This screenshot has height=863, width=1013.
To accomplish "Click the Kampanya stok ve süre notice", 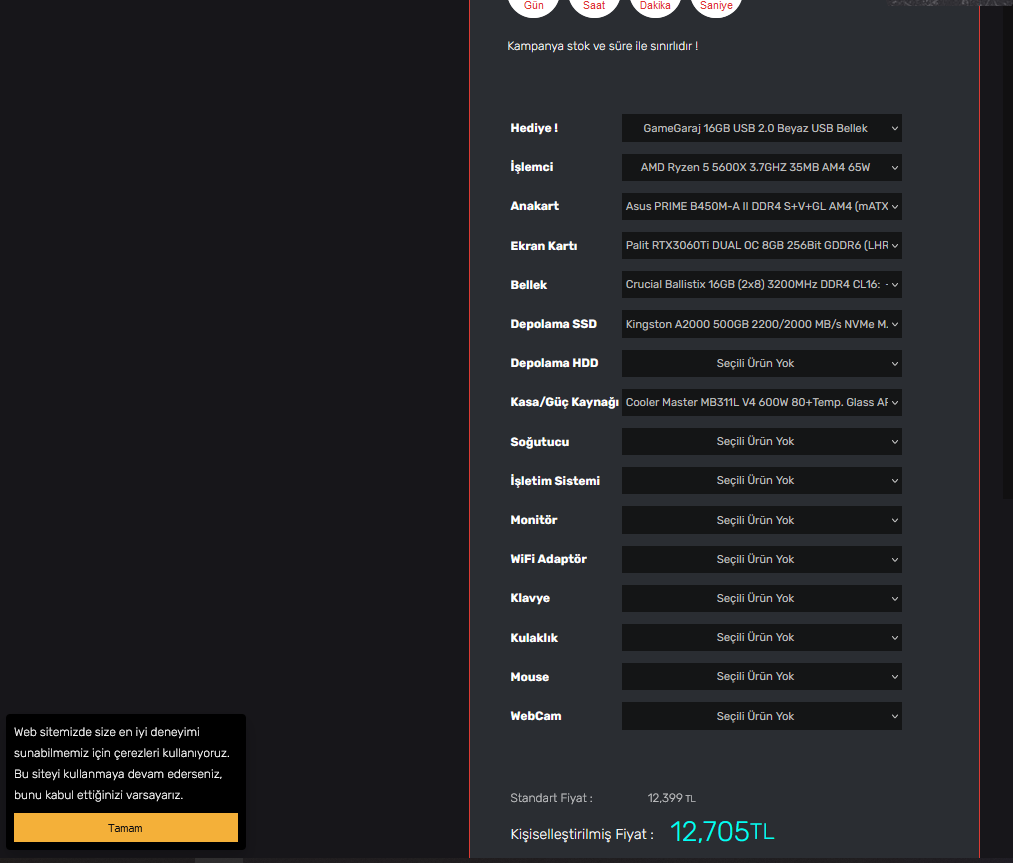I will point(602,46).
